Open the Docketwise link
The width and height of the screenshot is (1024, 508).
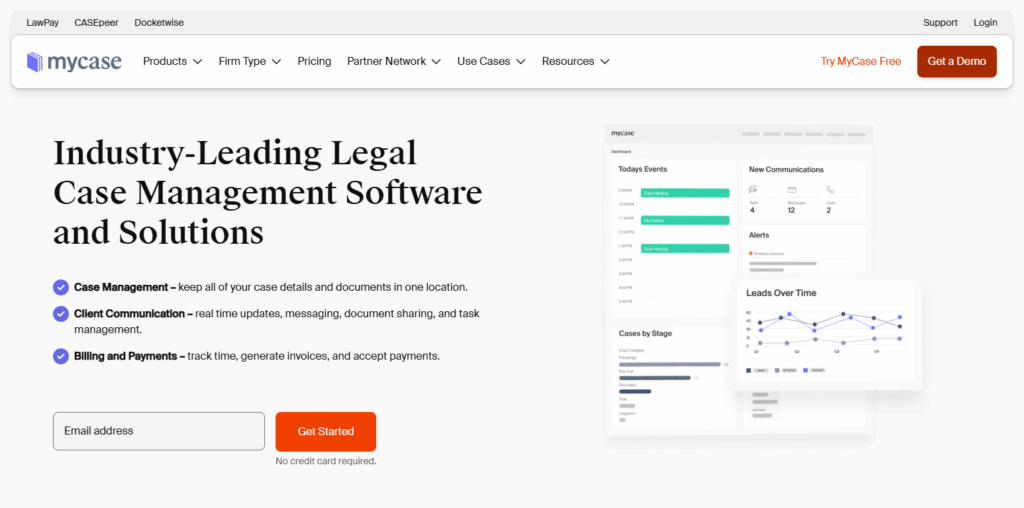pyautogui.click(x=159, y=22)
